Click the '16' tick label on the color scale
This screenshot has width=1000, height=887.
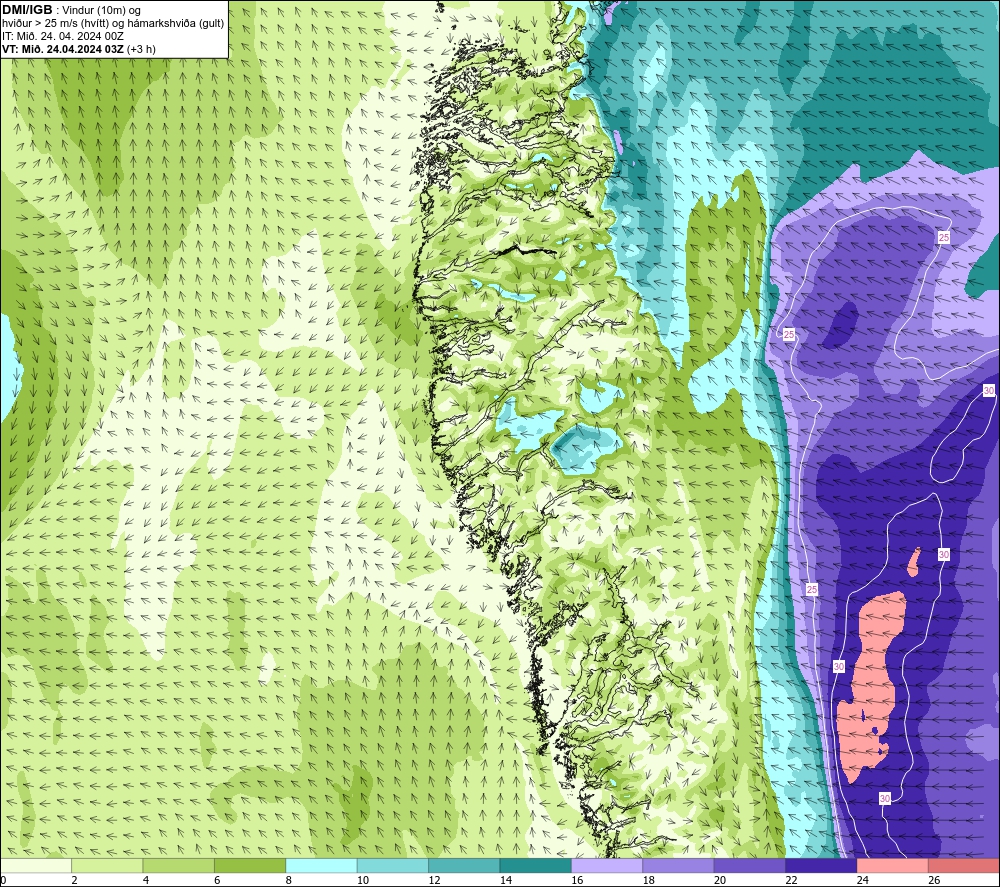577,880
